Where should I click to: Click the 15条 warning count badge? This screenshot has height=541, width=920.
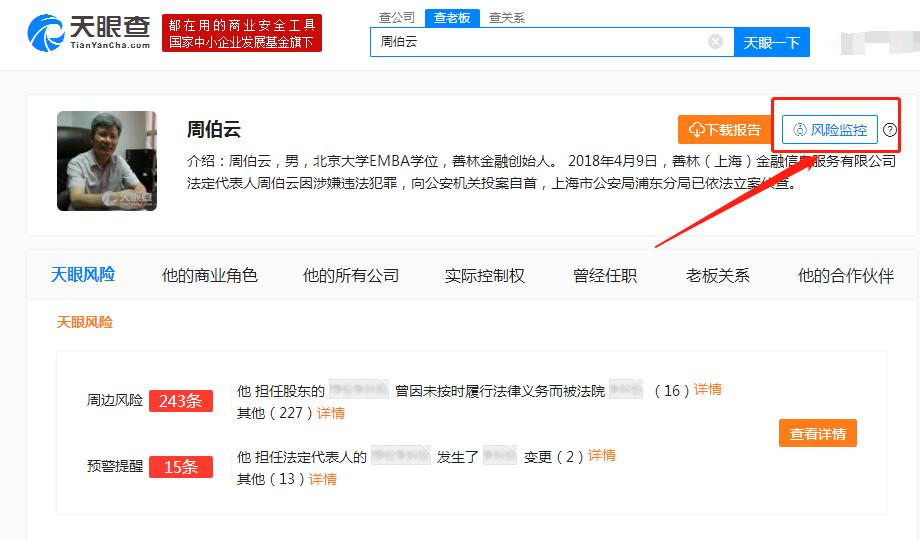point(181,466)
